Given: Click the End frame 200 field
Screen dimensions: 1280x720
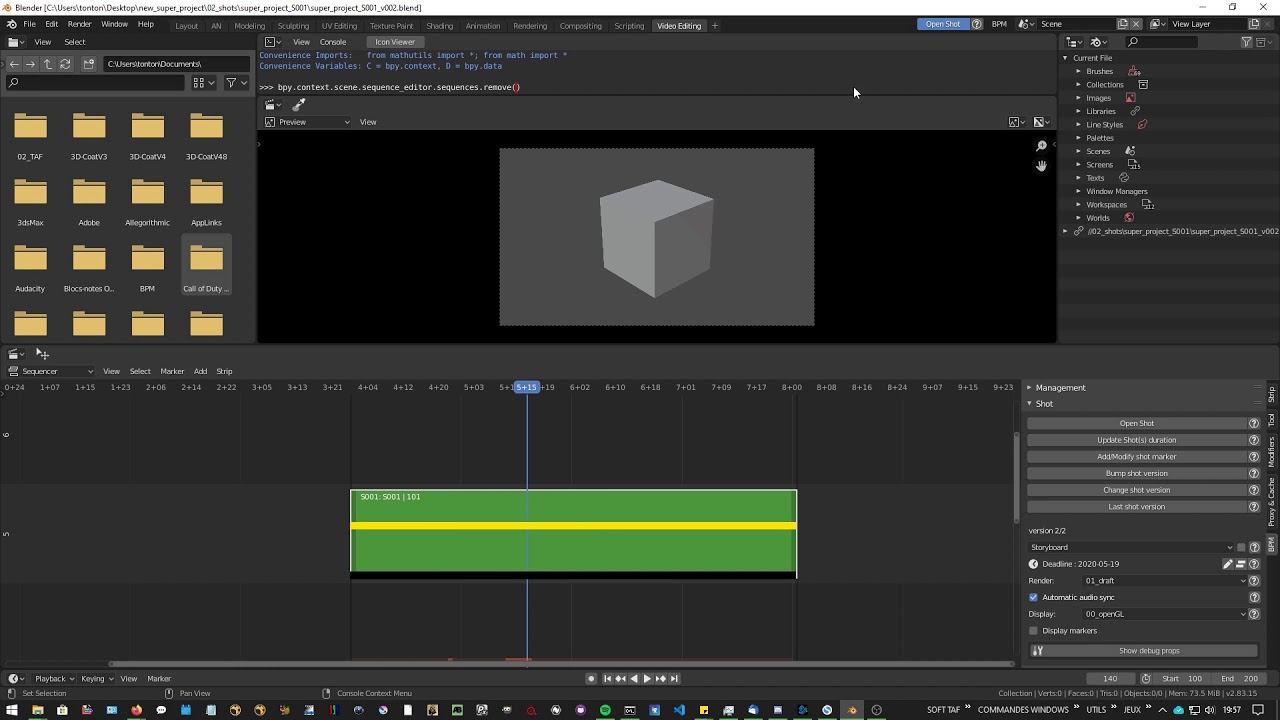Looking at the screenshot, I should 1239,679.
